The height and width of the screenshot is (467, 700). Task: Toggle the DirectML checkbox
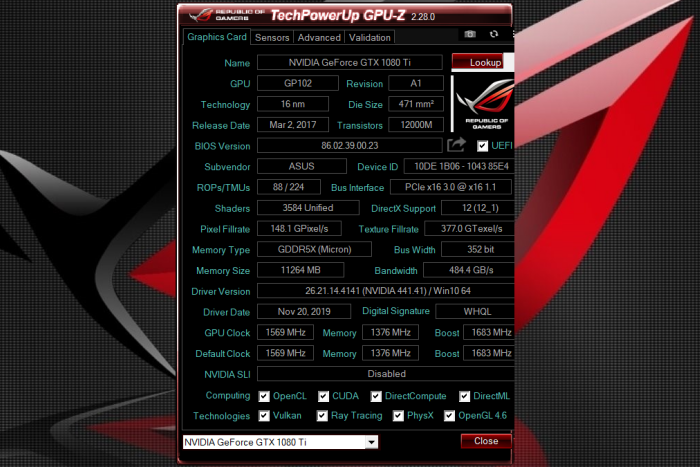(464, 396)
